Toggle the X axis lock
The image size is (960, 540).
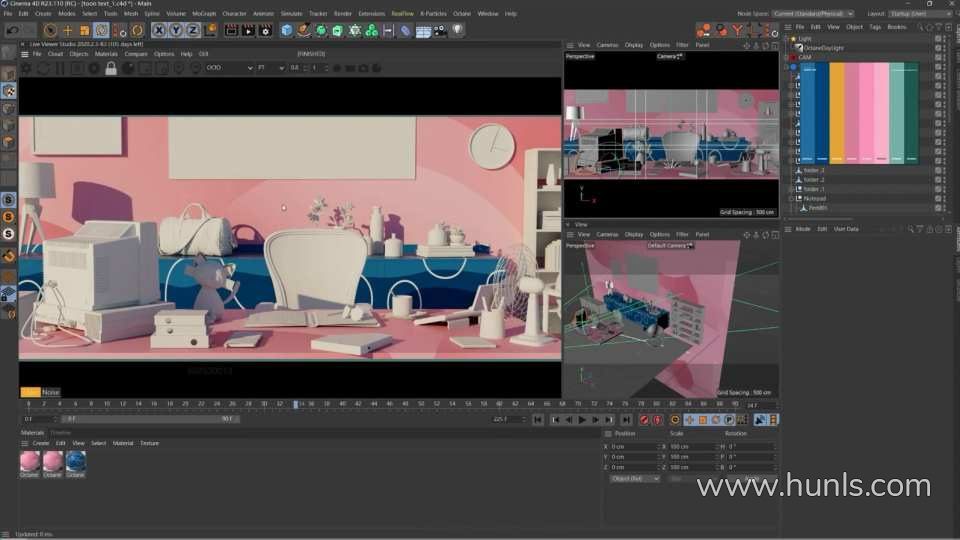coord(159,30)
